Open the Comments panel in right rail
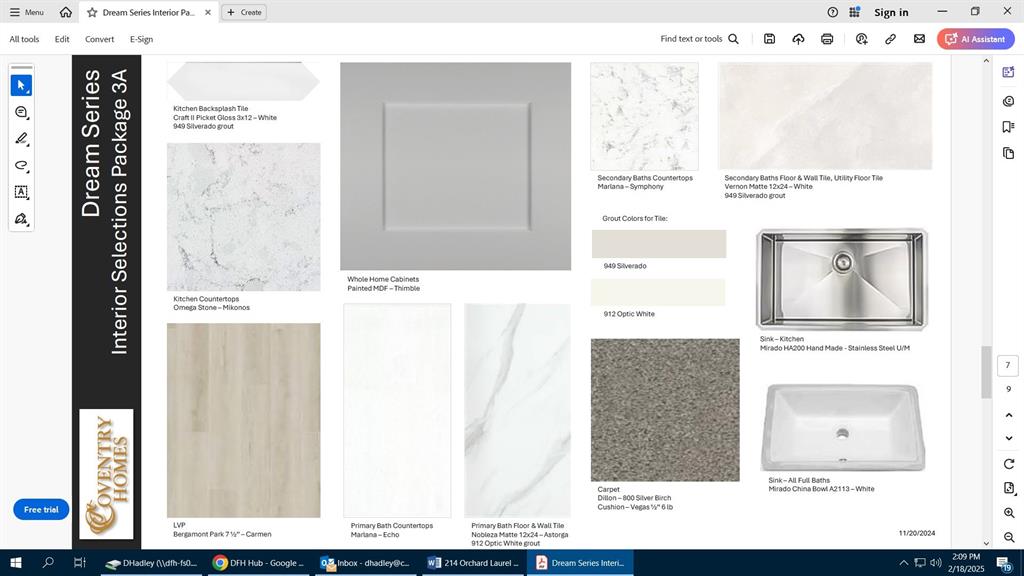The image size is (1024, 576). (x=1008, y=101)
